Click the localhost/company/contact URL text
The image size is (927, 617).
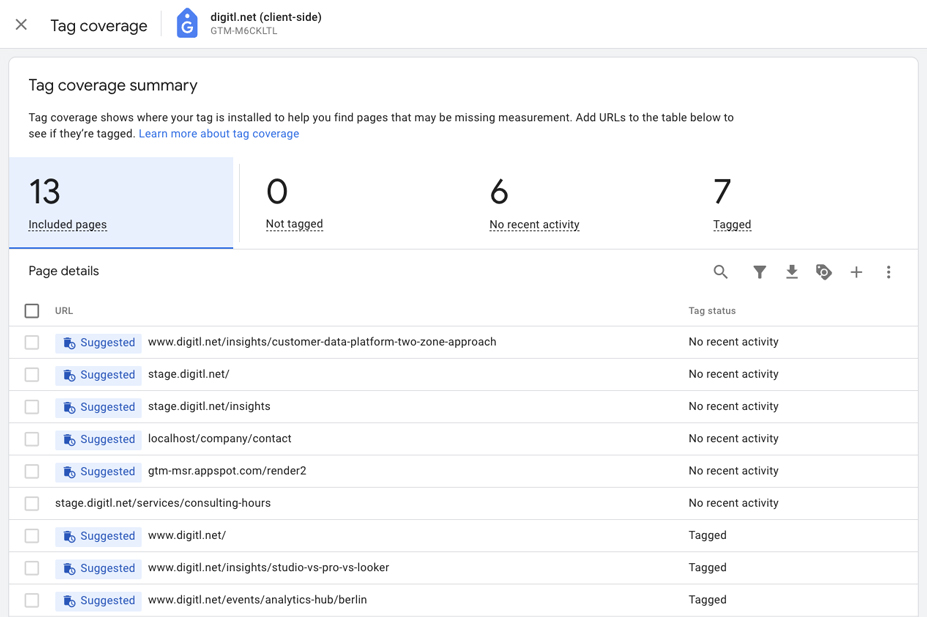click(220, 439)
